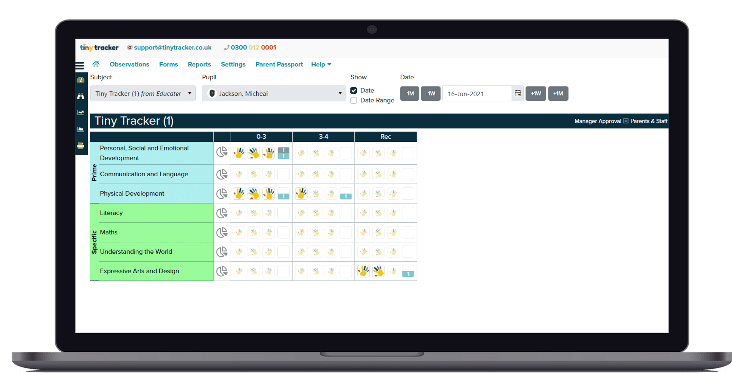The width and height of the screenshot is (732, 373).
Task: Uncheck the Date checkbox
Action: tap(353, 91)
